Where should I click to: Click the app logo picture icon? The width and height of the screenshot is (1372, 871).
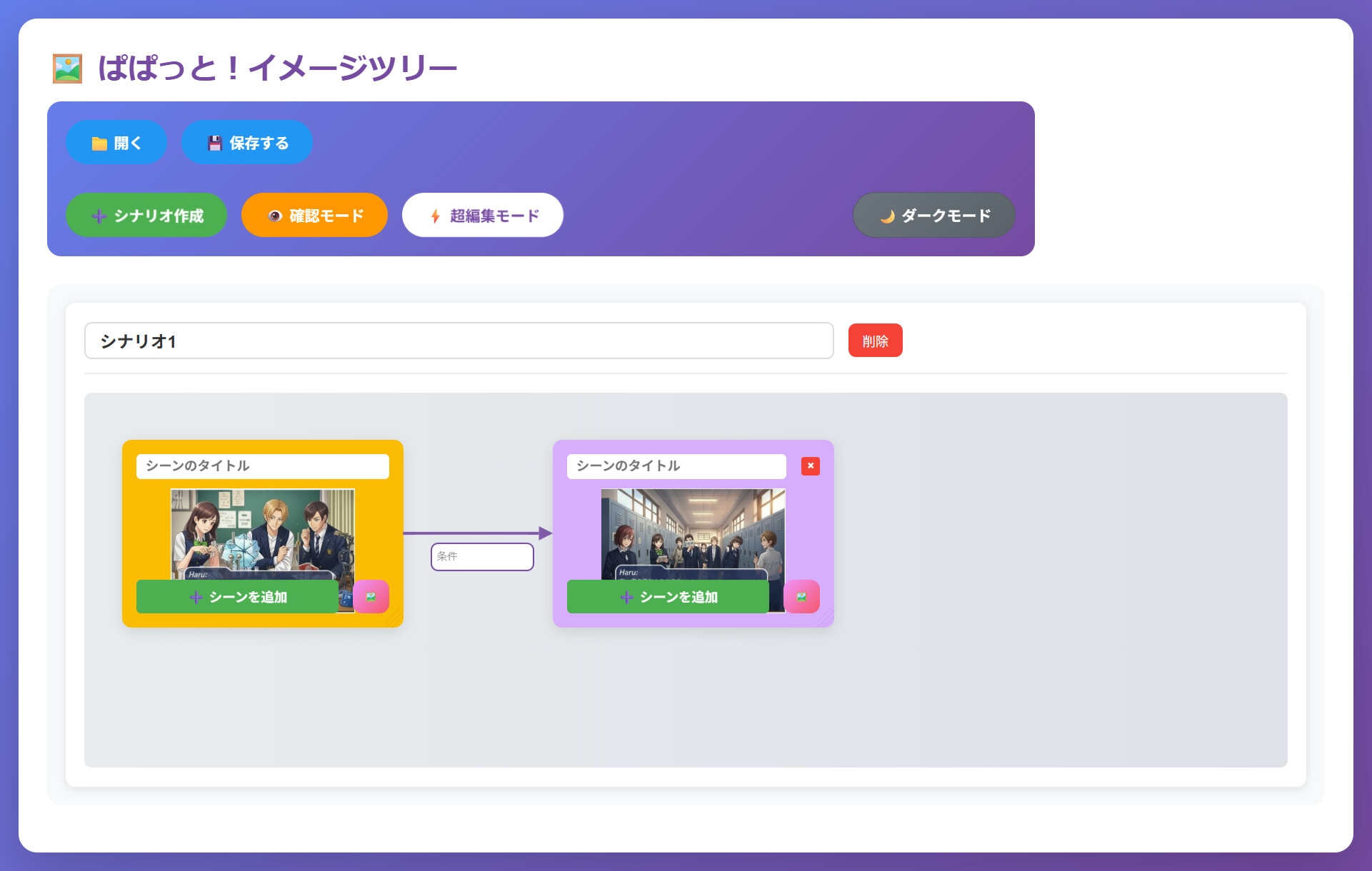point(68,69)
